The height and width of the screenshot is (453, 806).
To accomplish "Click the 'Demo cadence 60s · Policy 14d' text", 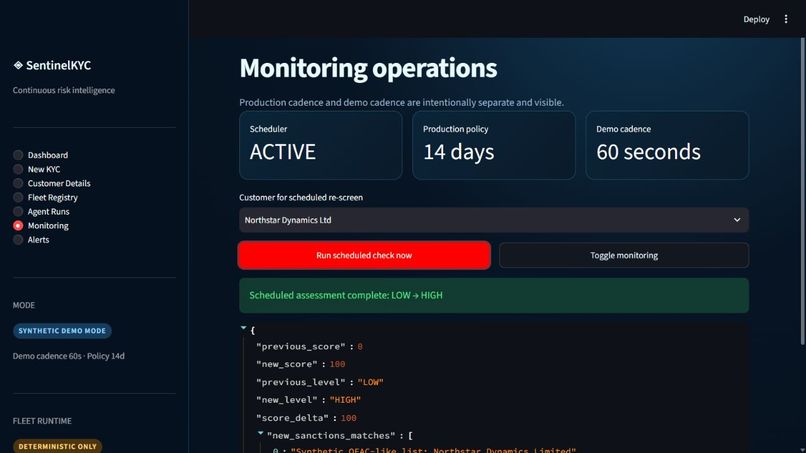I will pyautogui.click(x=68, y=356).
